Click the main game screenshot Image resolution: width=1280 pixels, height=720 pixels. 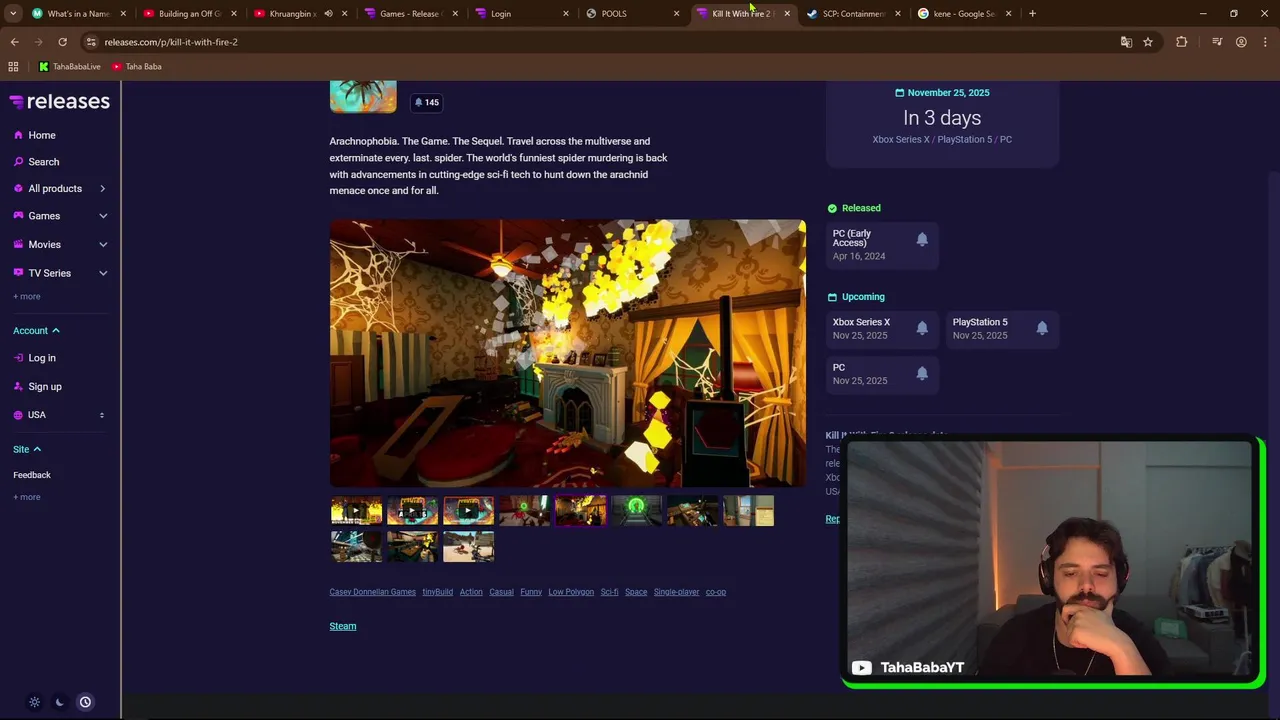click(x=568, y=353)
